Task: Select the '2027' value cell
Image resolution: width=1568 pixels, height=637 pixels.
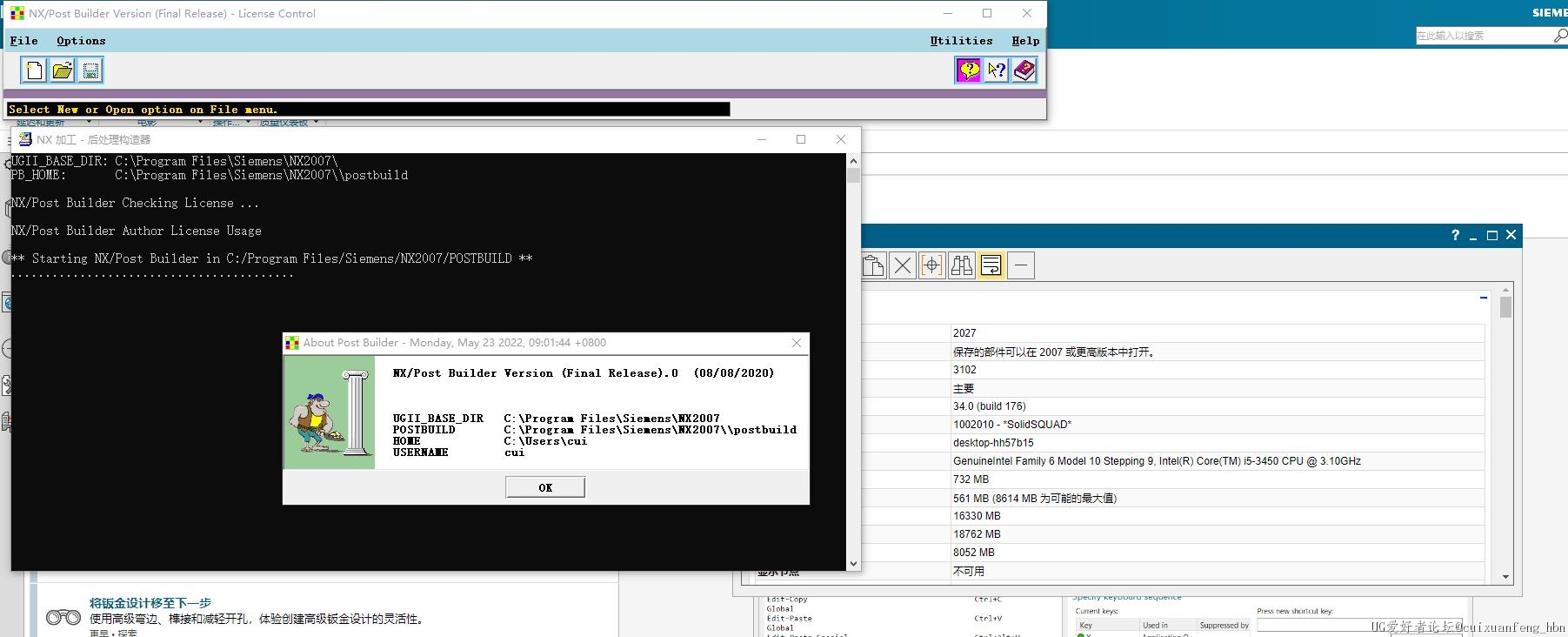Action: pyautogui.click(x=1218, y=333)
